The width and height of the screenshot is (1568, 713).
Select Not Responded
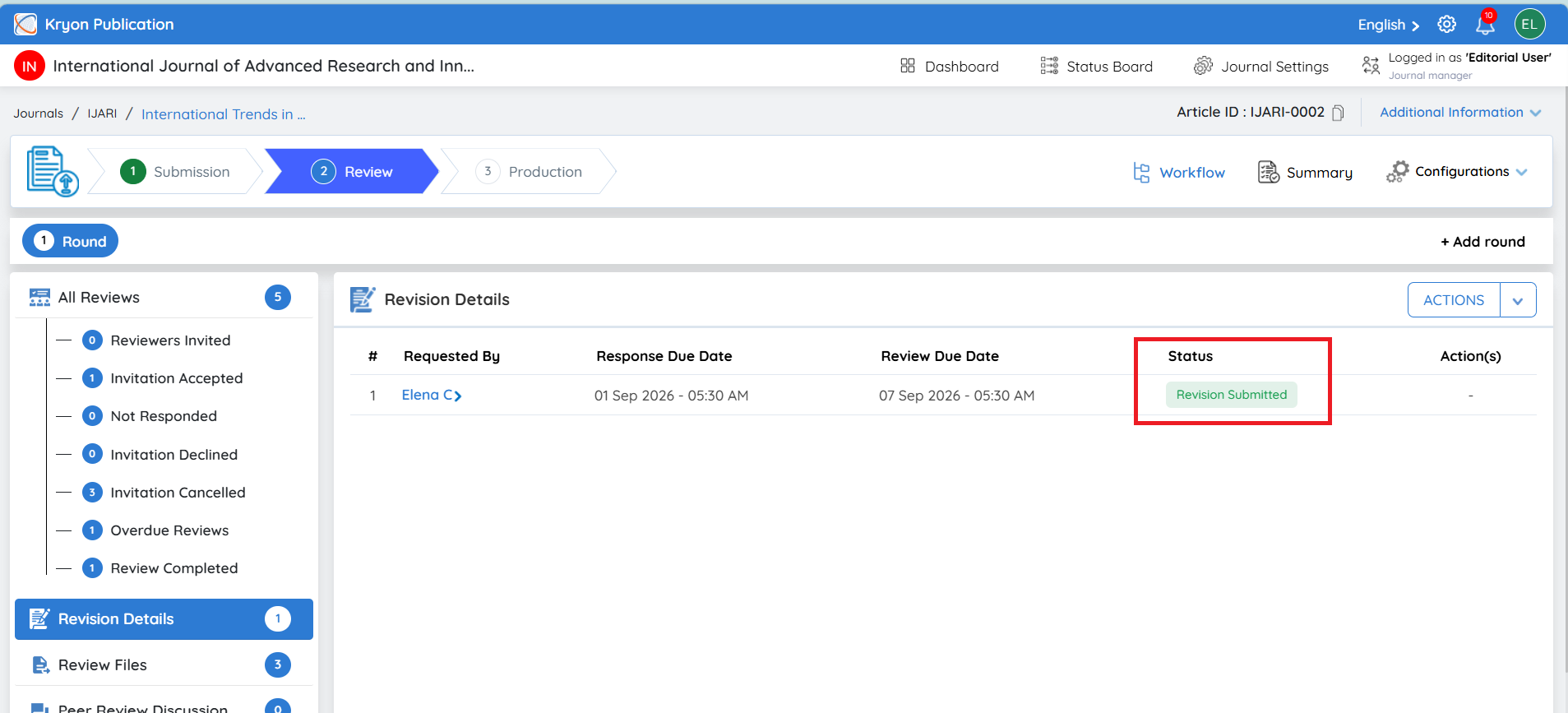point(150,416)
